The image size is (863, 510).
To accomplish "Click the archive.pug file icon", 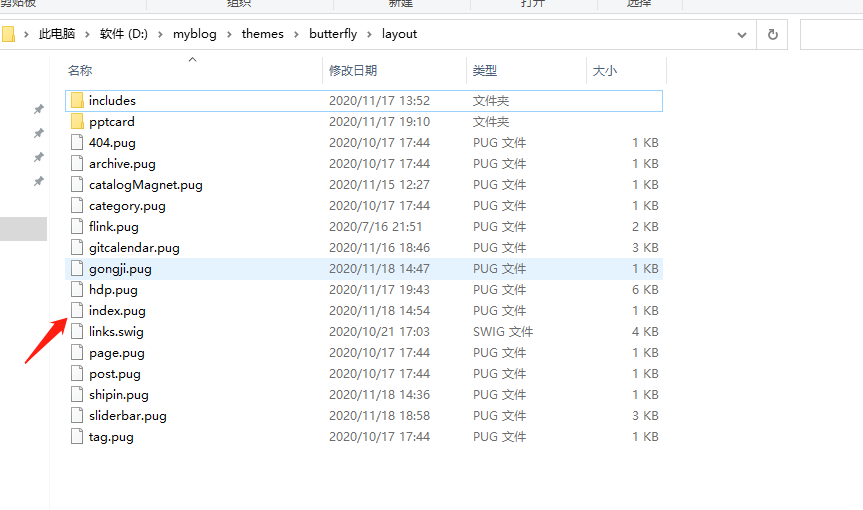I will 77,163.
